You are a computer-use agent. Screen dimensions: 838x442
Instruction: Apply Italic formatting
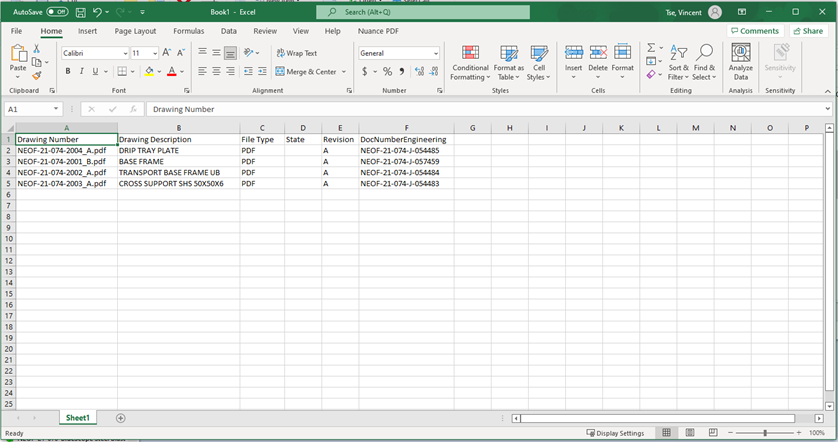coord(81,71)
